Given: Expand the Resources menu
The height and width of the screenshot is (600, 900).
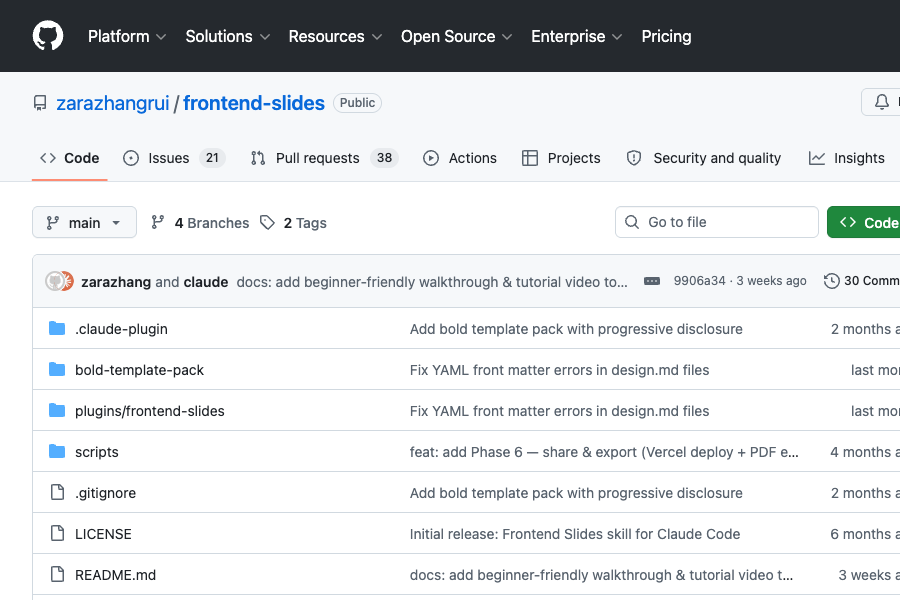Looking at the screenshot, I should [x=335, y=36].
